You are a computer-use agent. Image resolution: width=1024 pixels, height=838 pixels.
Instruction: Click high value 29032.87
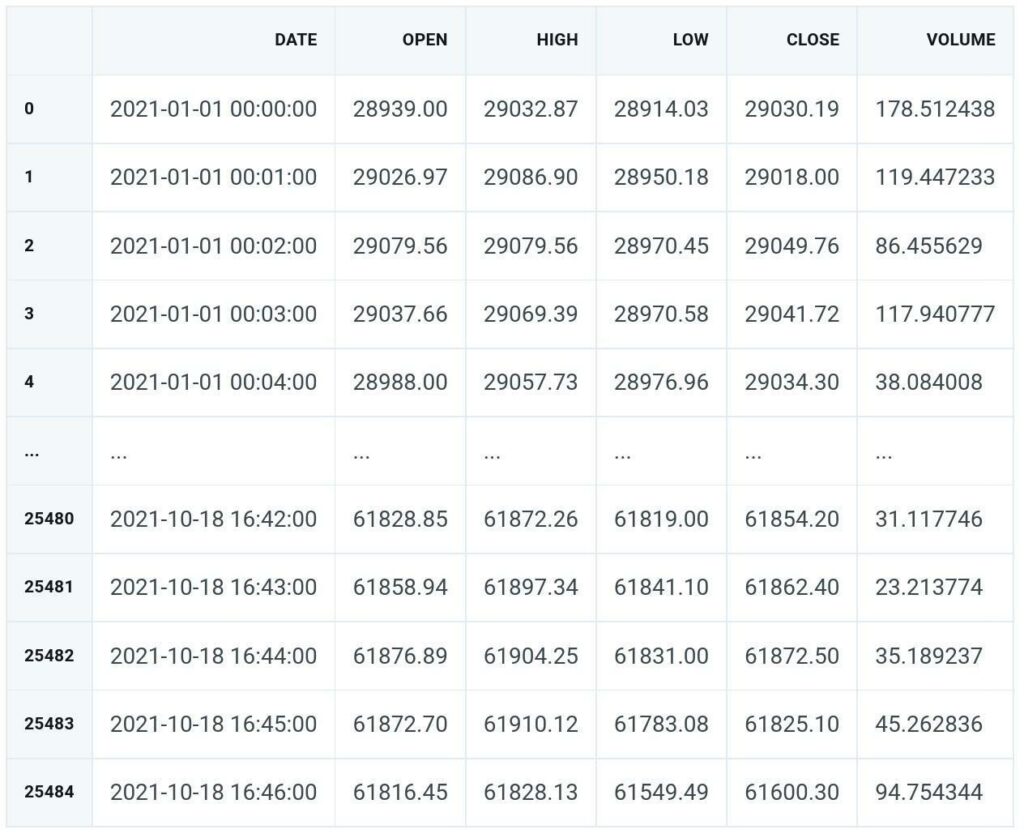pos(531,108)
